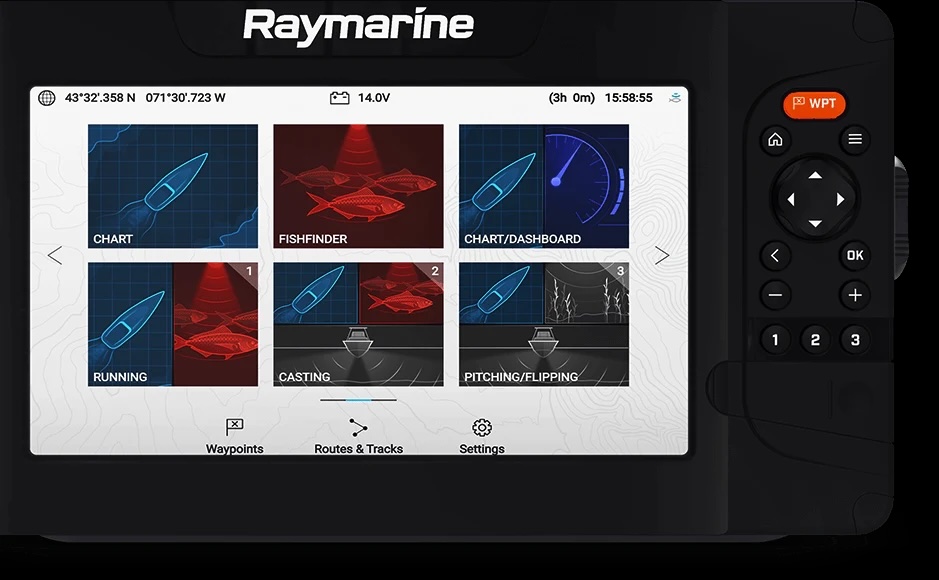Image resolution: width=939 pixels, height=580 pixels.
Task: Open the CHART app page
Action: coord(173,186)
